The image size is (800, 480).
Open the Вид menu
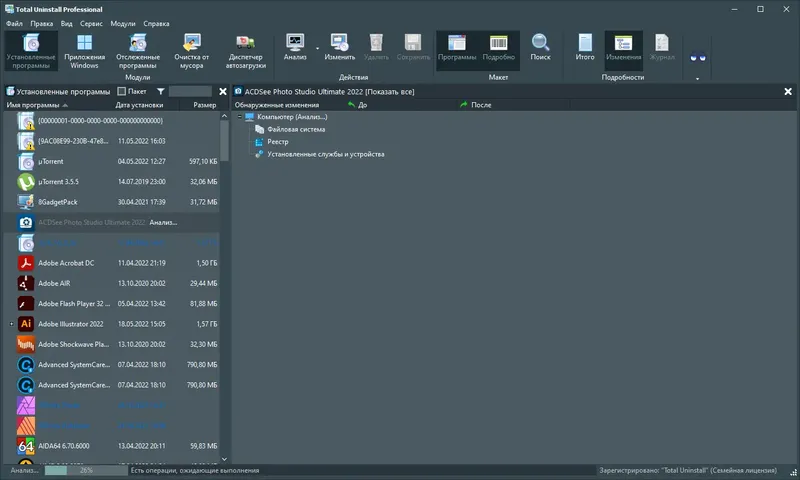66,23
